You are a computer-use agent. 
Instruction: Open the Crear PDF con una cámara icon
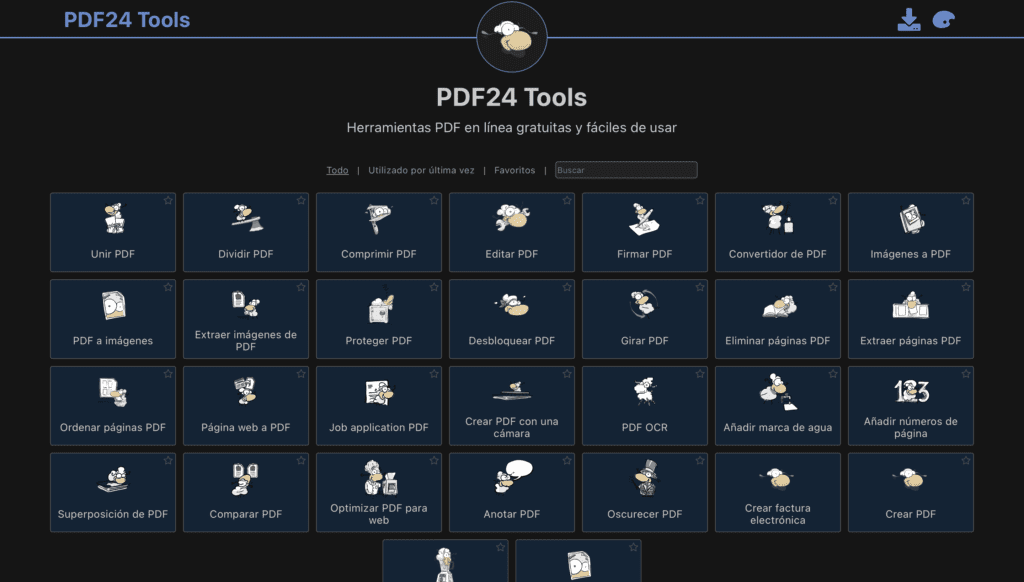click(512, 391)
